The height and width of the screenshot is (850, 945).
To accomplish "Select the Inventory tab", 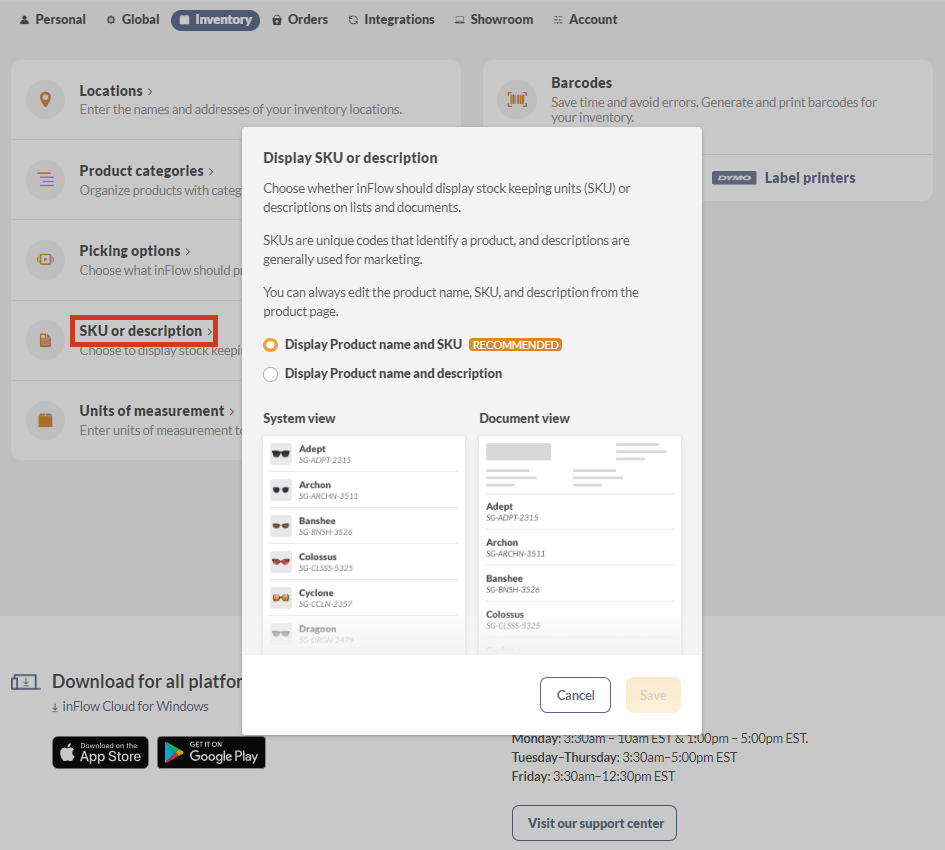I will tap(216, 20).
